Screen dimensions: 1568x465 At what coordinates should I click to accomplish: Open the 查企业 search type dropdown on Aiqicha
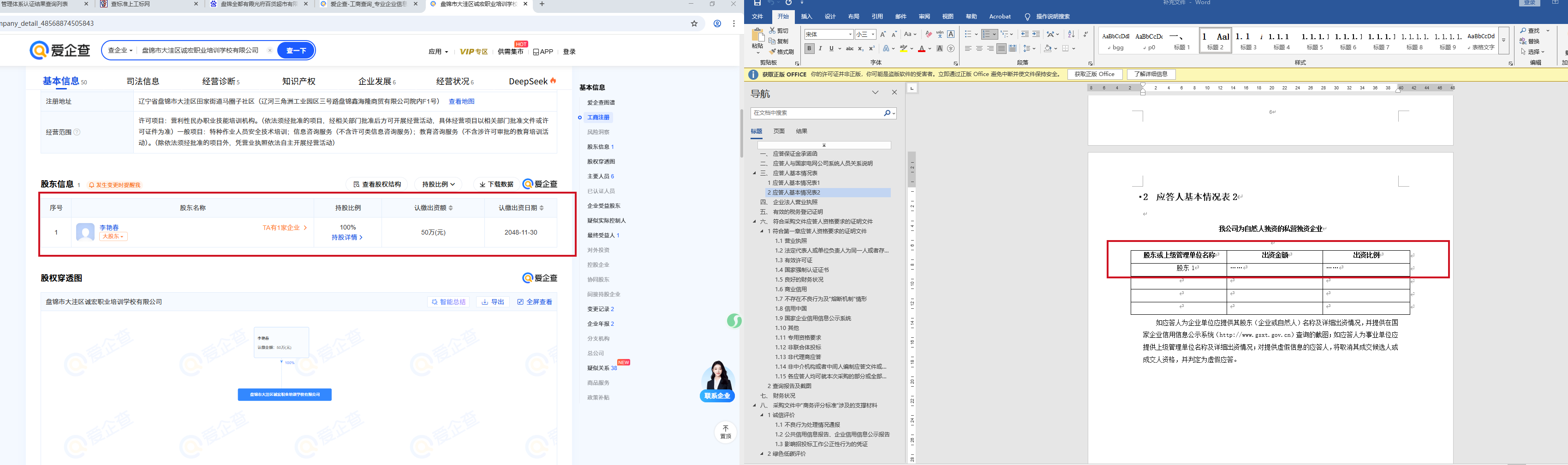[120, 50]
